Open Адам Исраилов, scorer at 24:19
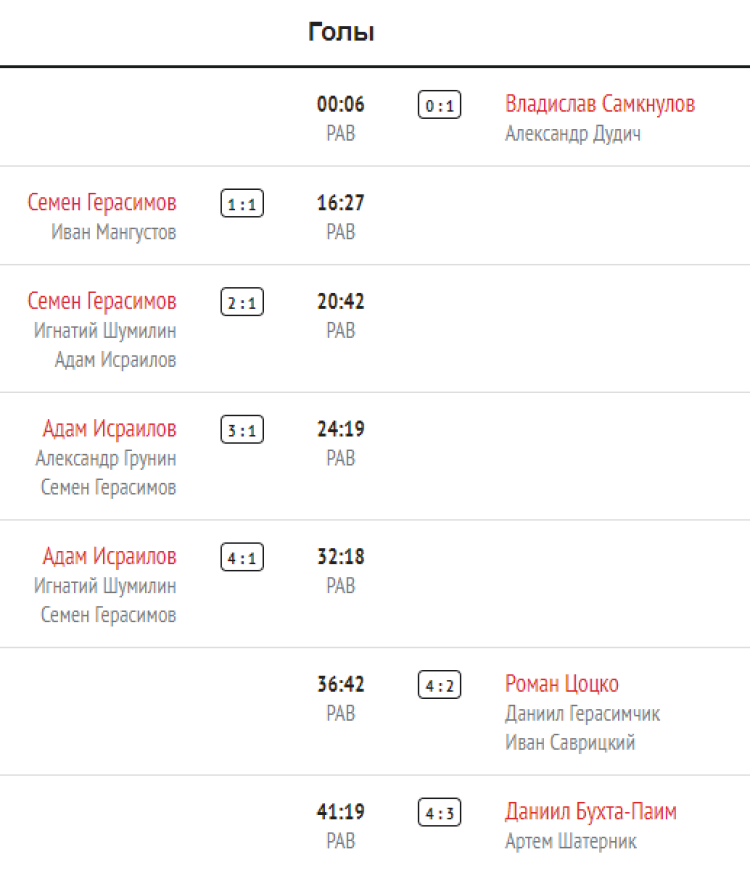This screenshot has width=750, height=873. coord(110,429)
